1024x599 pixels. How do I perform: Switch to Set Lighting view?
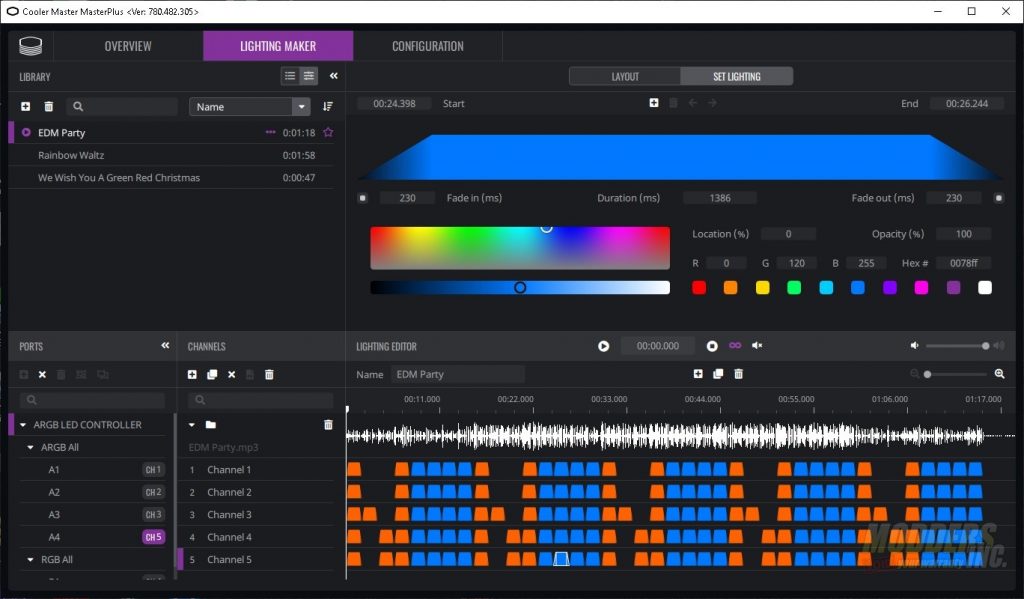(737, 76)
